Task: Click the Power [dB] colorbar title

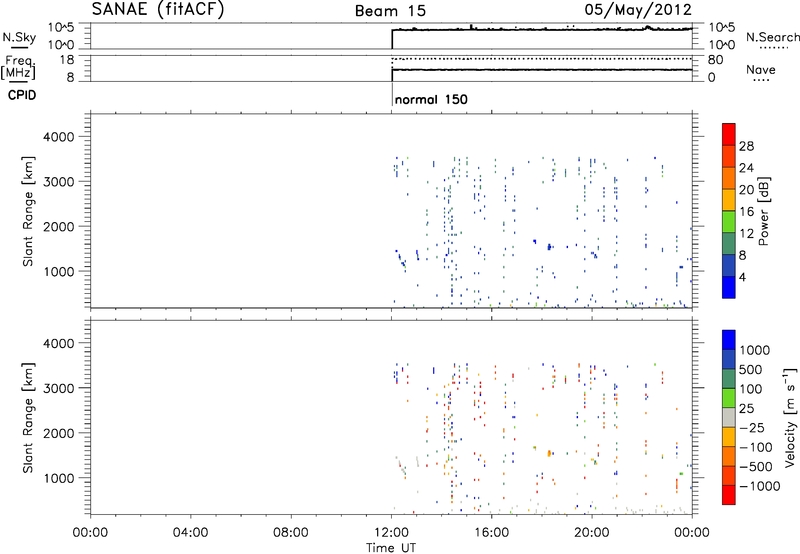Action: (763, 211)
